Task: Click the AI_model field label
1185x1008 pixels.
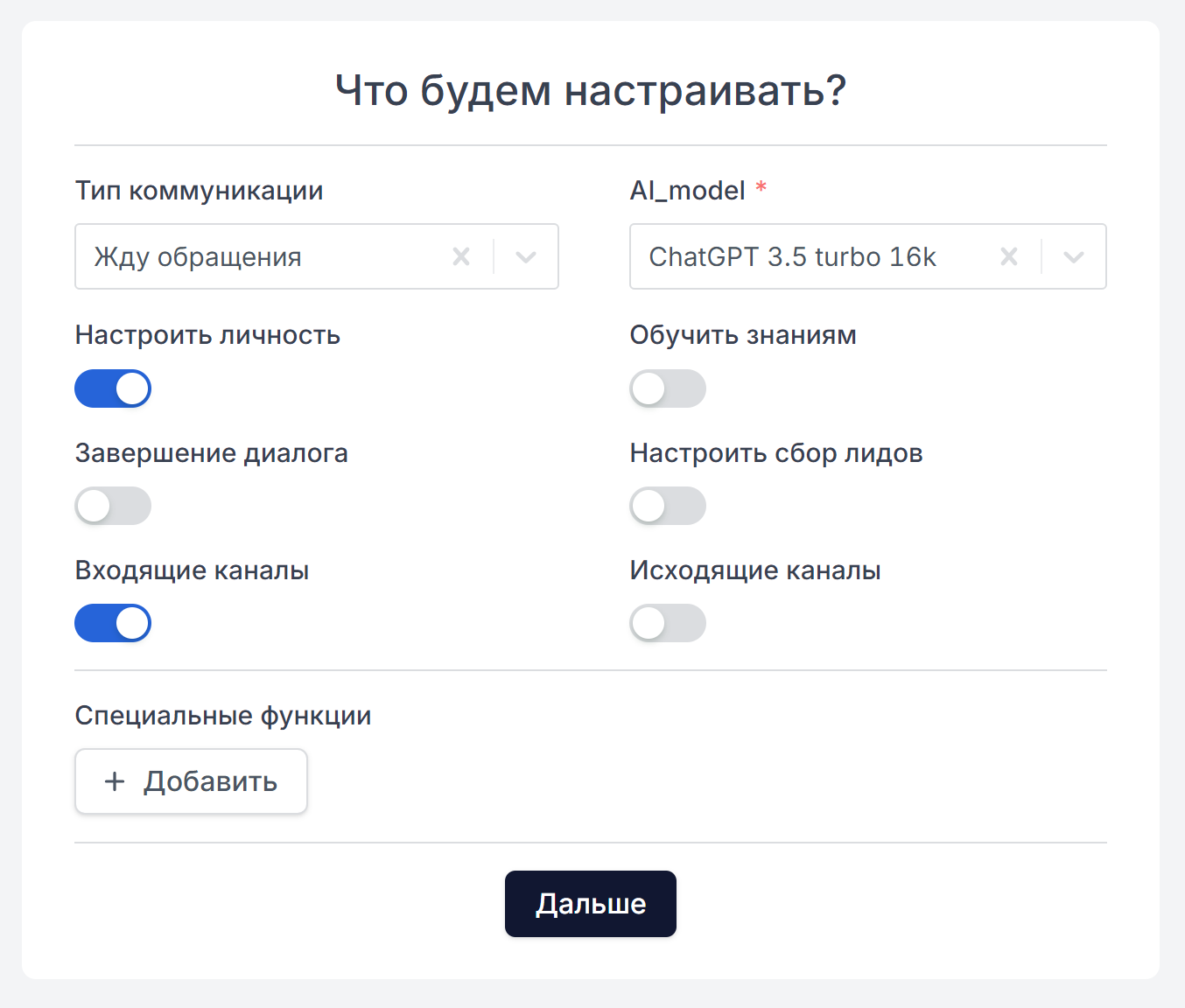Action: pyautogui.click(x=687, y=190)
